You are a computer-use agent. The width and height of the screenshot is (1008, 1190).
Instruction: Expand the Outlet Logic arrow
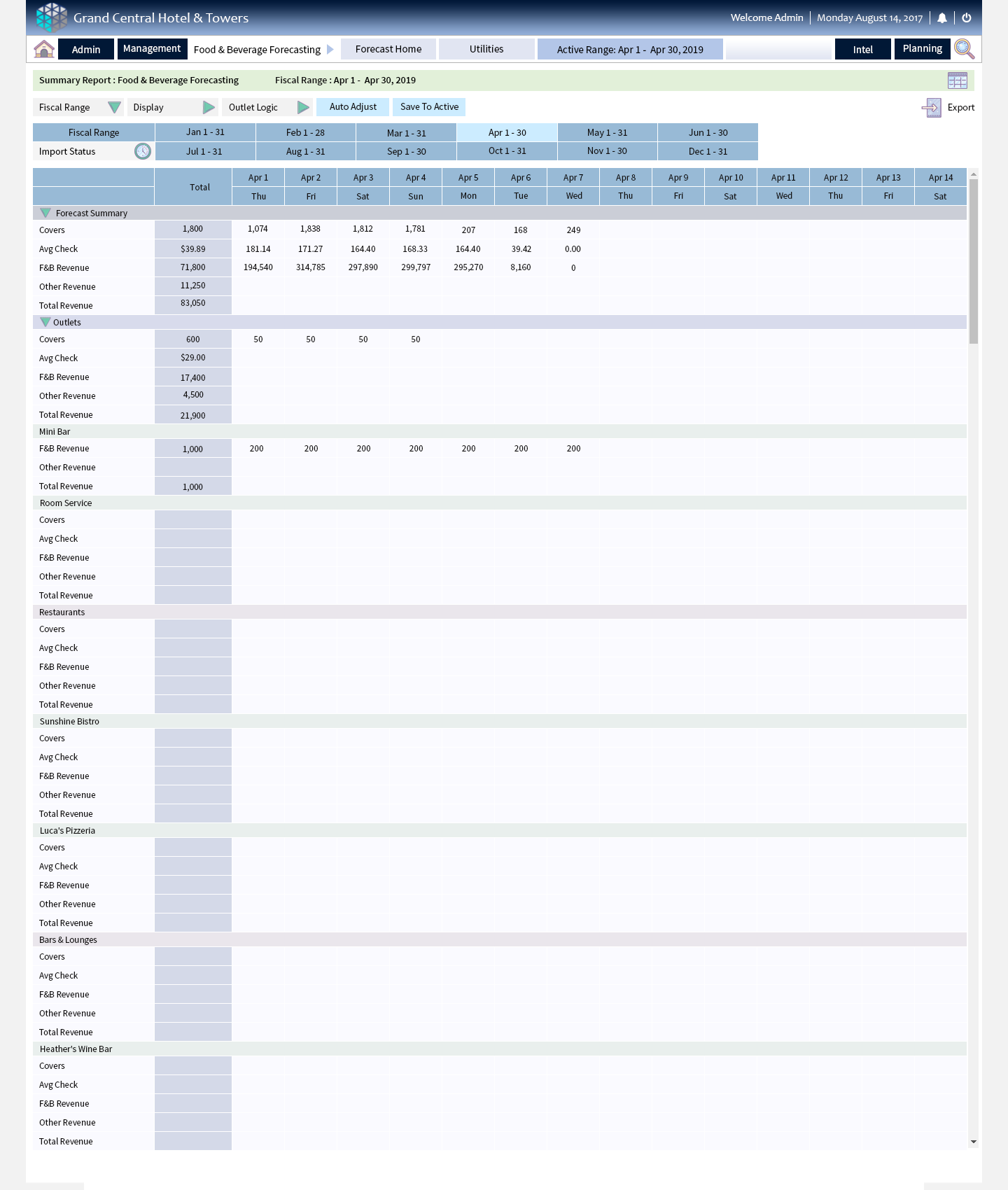pos(303,107)
